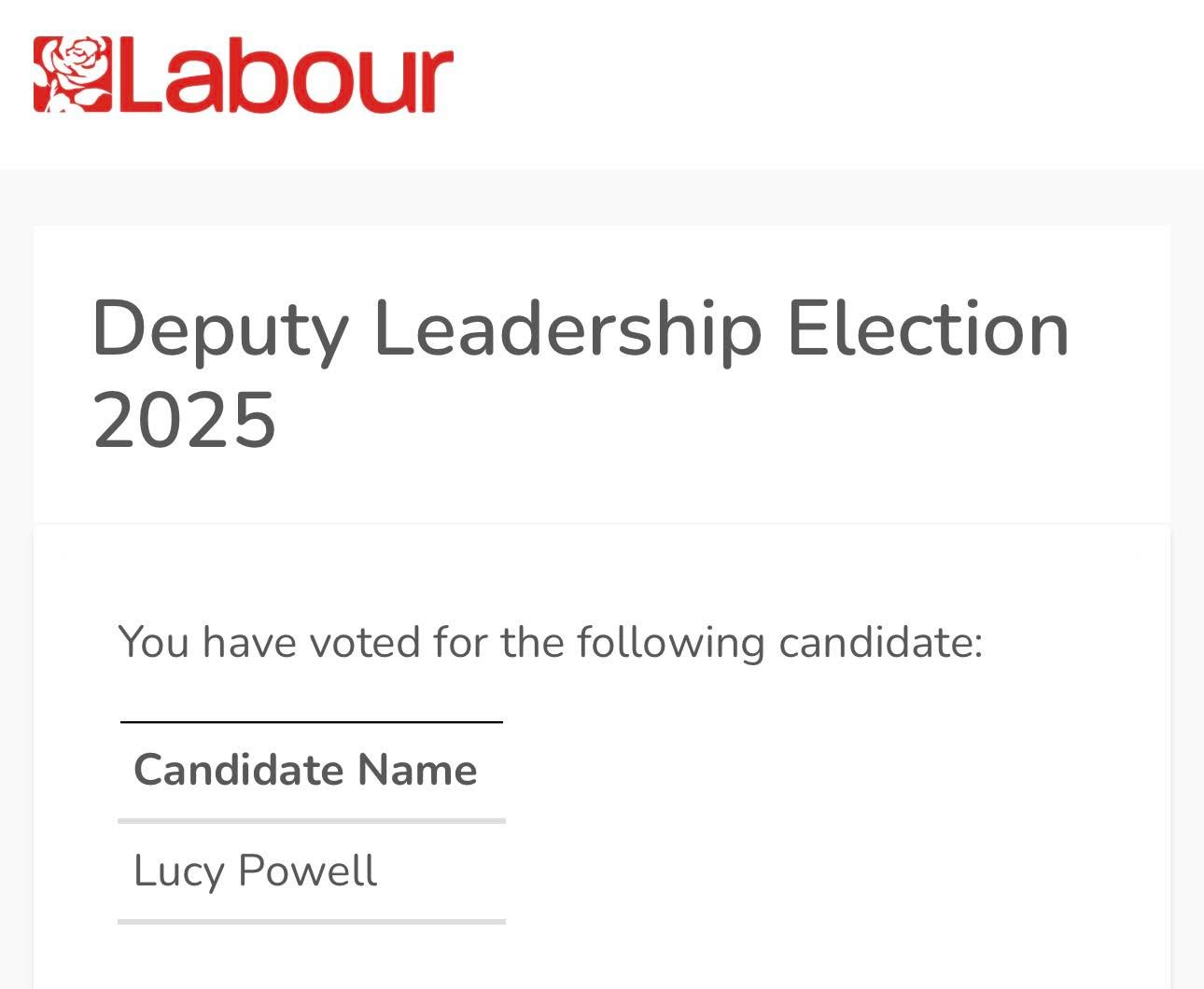The height and width of the screenshot is (989, 1204).
Task: Click the word Leadership in the title
Action: 567,329
